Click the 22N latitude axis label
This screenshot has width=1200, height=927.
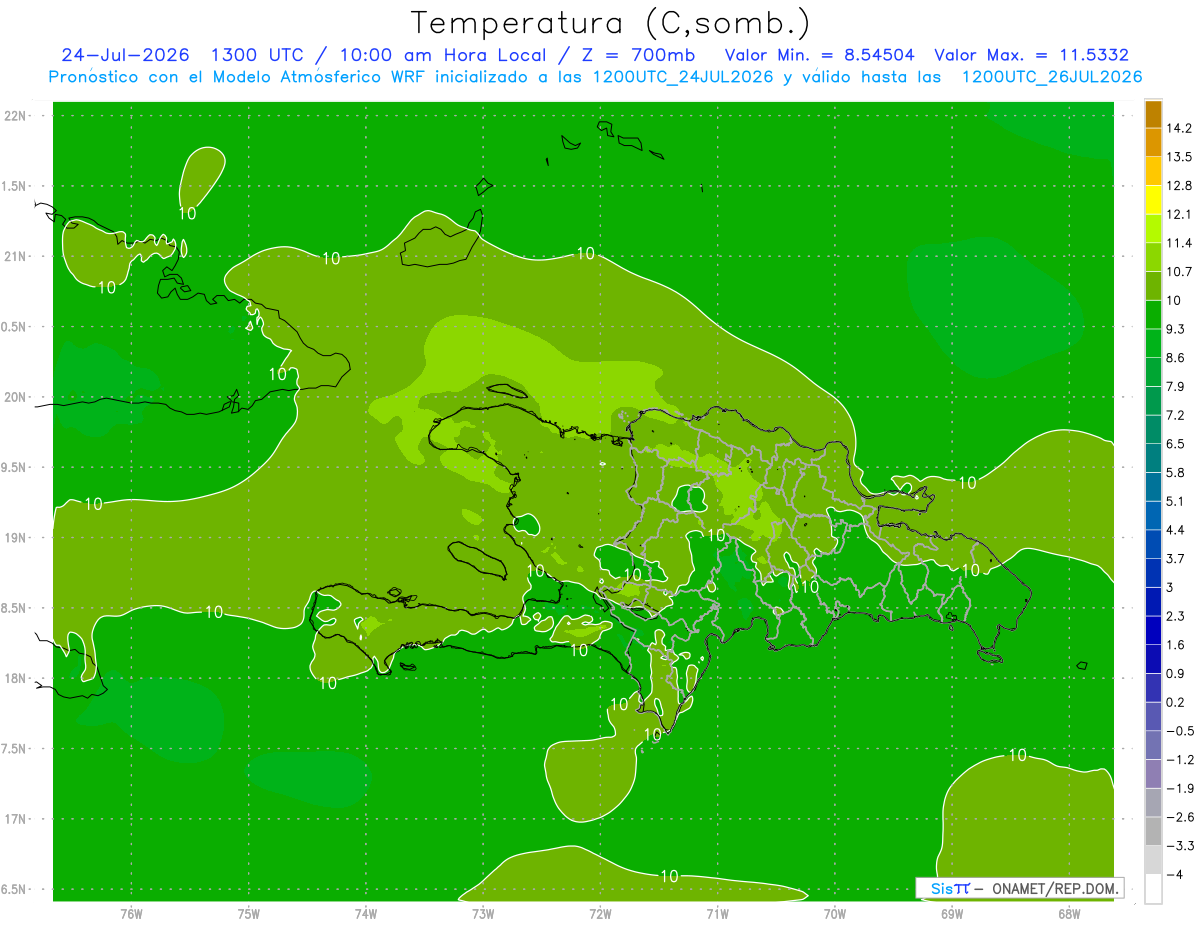[15, 116]
